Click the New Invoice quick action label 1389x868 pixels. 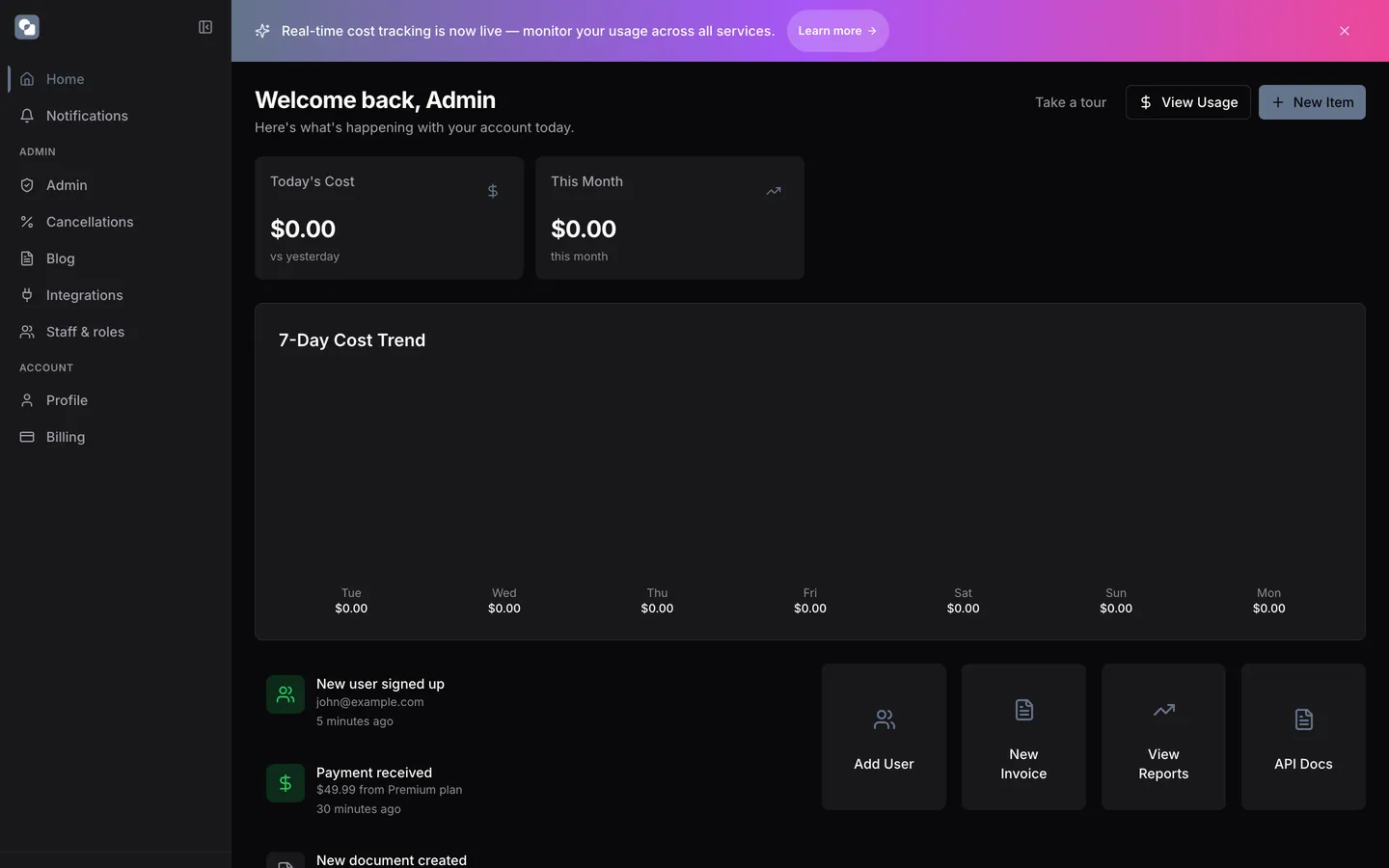[1023, 764]
